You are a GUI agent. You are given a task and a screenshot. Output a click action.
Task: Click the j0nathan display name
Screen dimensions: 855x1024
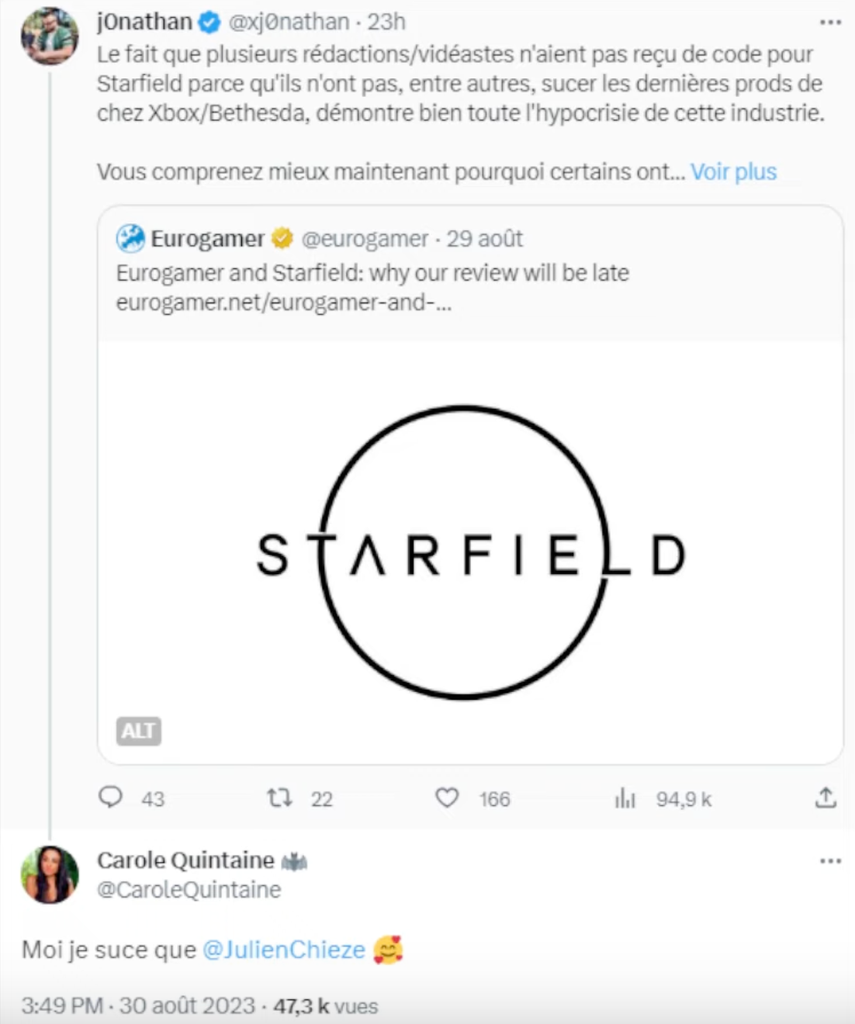(x=144, y=21)
